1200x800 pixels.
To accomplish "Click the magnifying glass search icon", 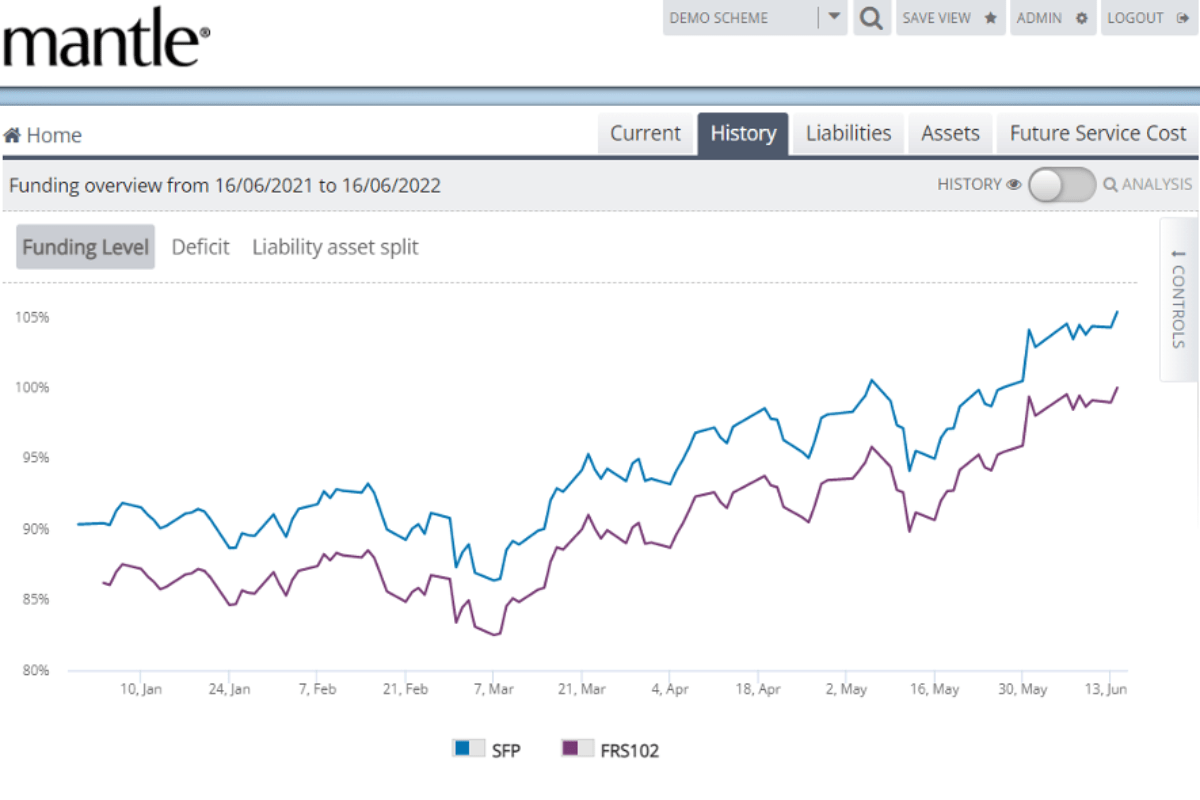I will coord(872,18).
